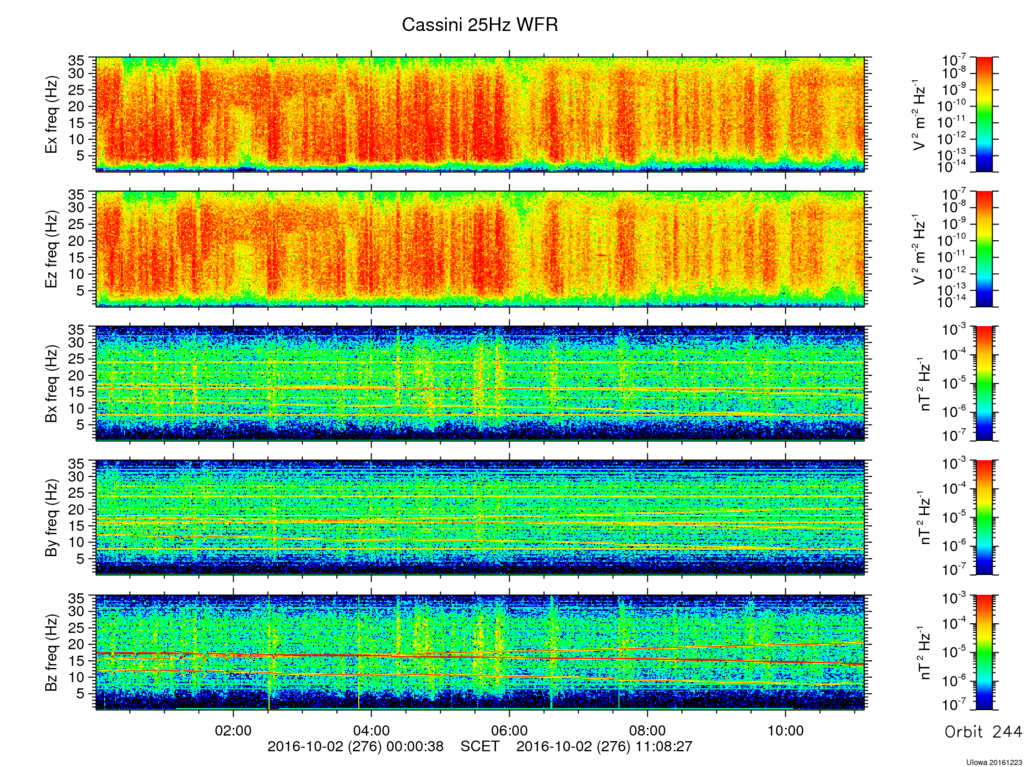Viewport: 1024px width, 767px height.
Task: Click the 'By freq (Hz)' axis label
Action: (x=52, y=518)
